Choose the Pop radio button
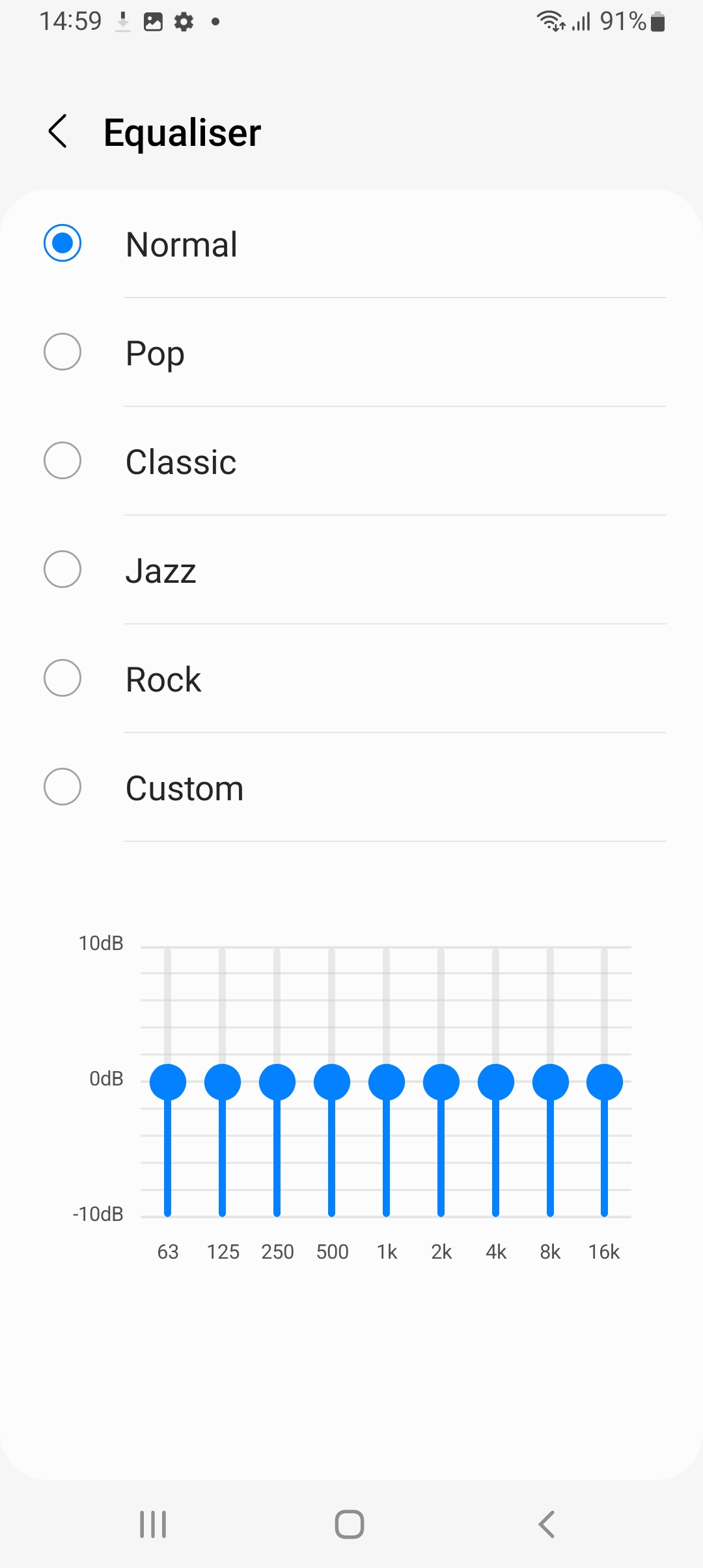Image resolution: width=703 pixels, height=1568 pixels. coord(62,352)
